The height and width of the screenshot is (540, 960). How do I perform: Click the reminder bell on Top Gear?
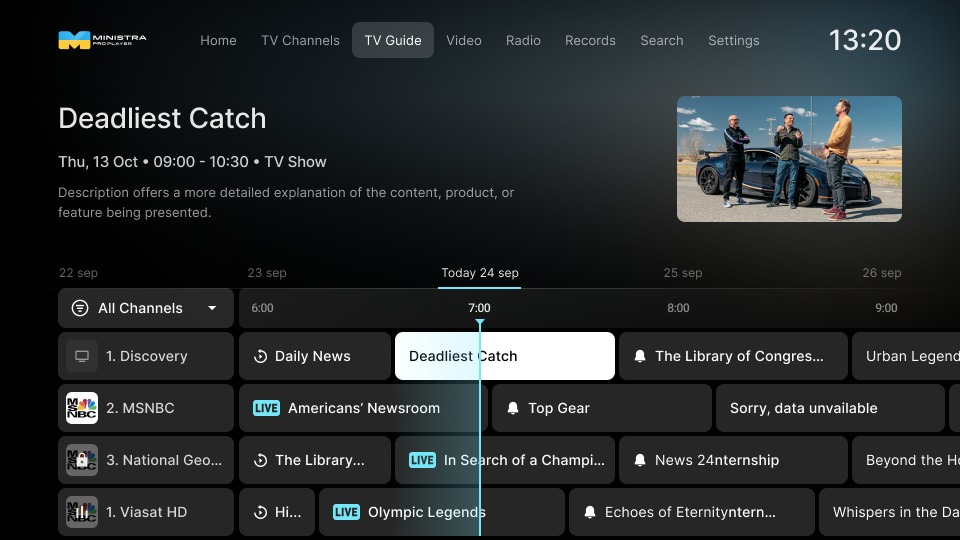(x=513, y=408)
